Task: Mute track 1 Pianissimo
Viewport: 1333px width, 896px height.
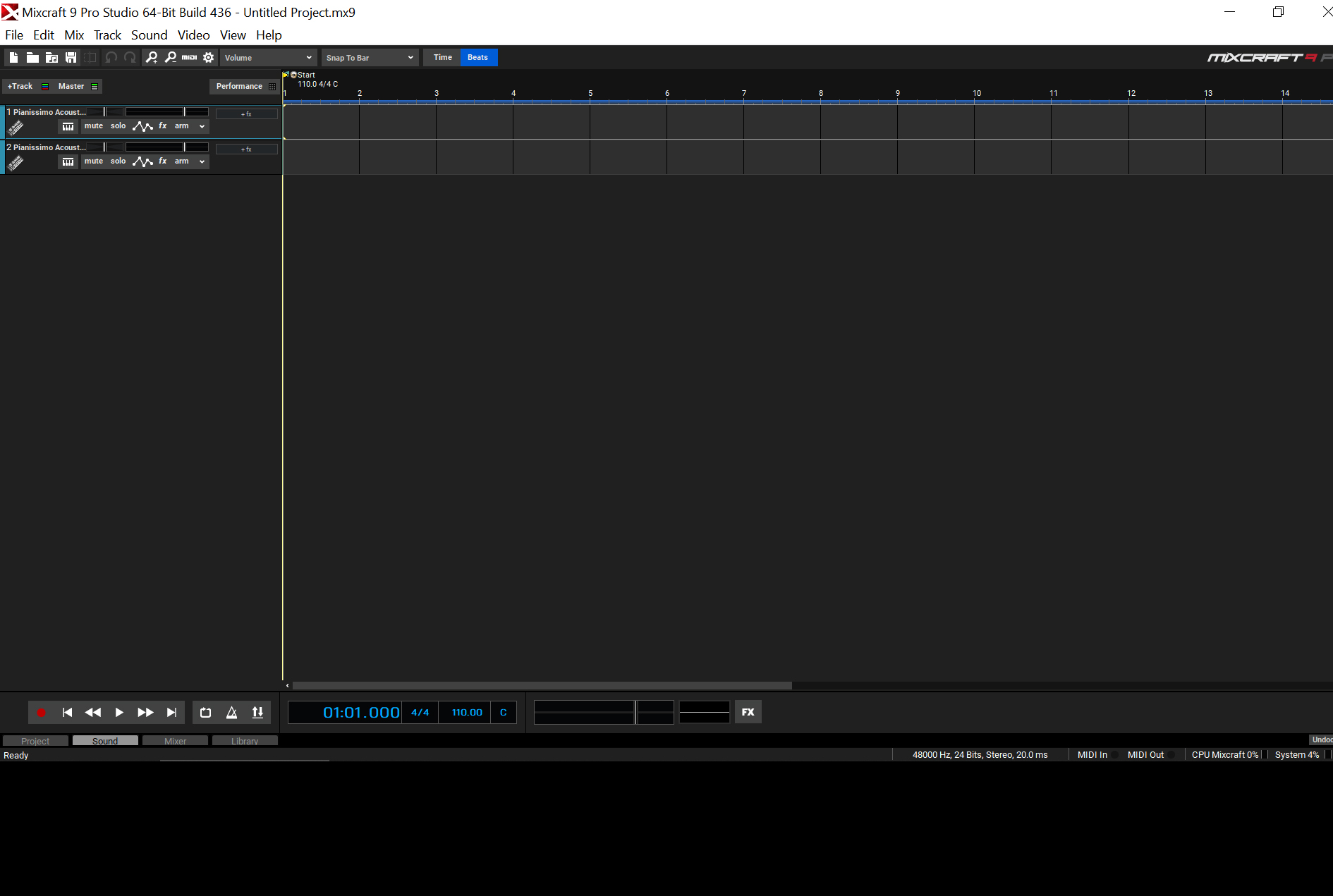Action: (x=94, y=126)
